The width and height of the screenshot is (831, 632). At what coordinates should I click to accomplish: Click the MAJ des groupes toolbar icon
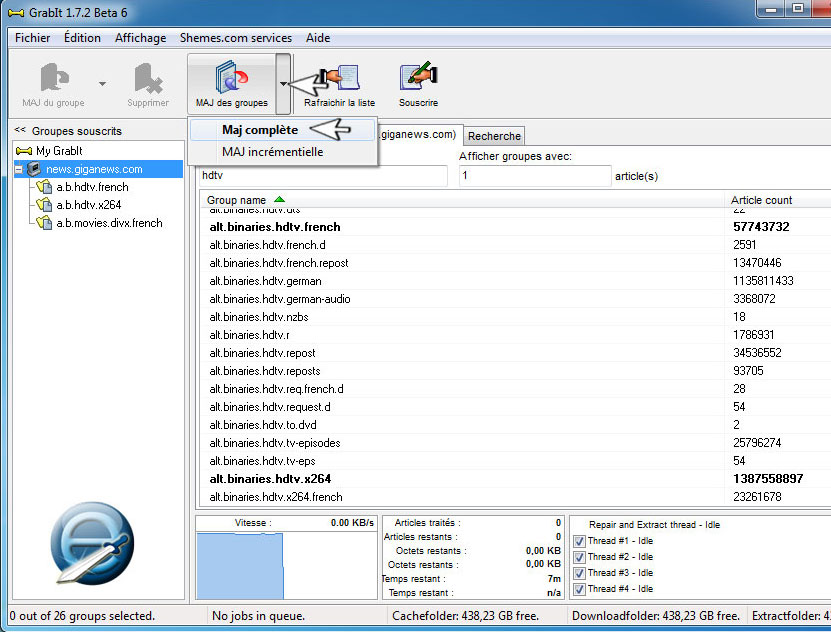[x=232, y=77]
